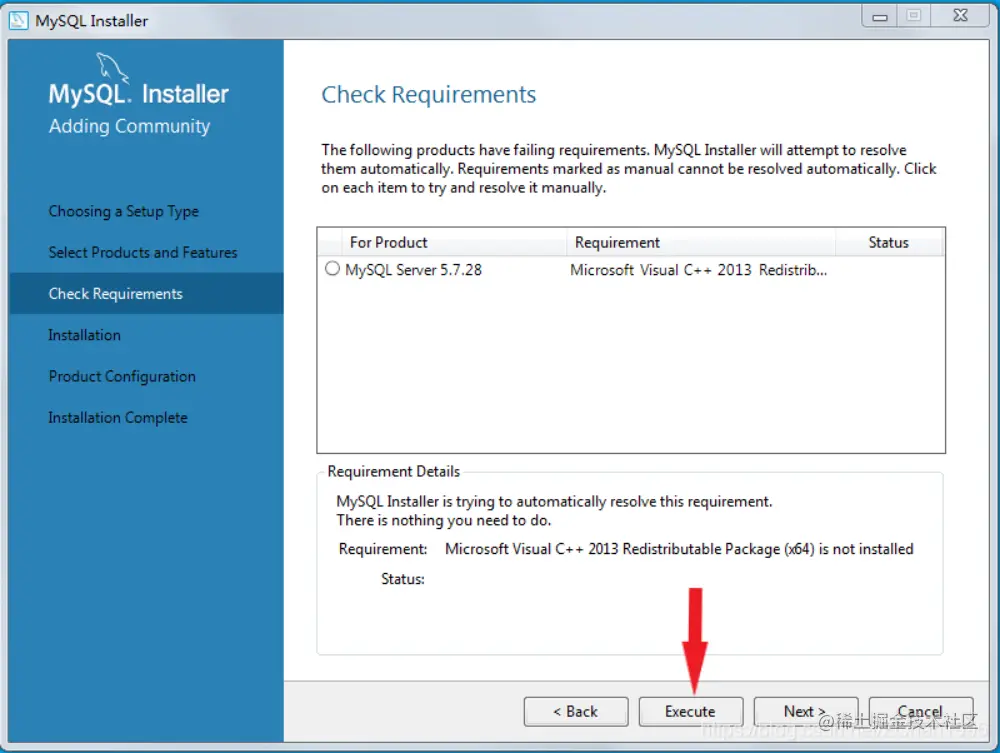Click the Requirement Details group label
1000x753 pixels.
coord(393,471)
